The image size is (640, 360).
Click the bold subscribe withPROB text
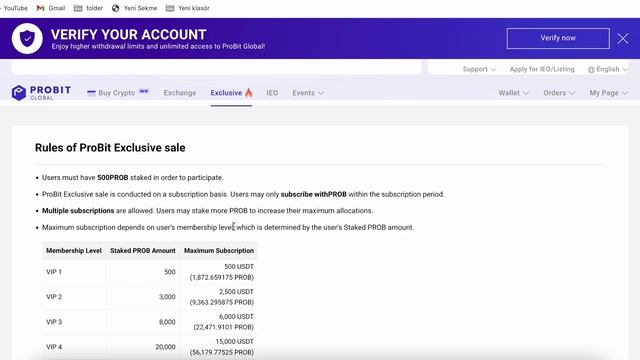click(x=313, y=194)
